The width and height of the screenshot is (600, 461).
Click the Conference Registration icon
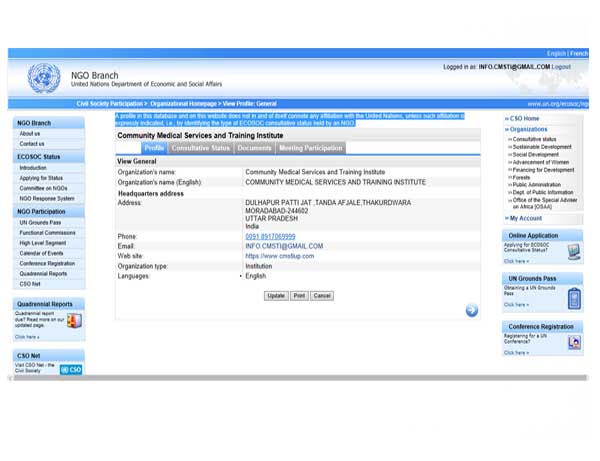pyautogui.click(x=574, y=342)
